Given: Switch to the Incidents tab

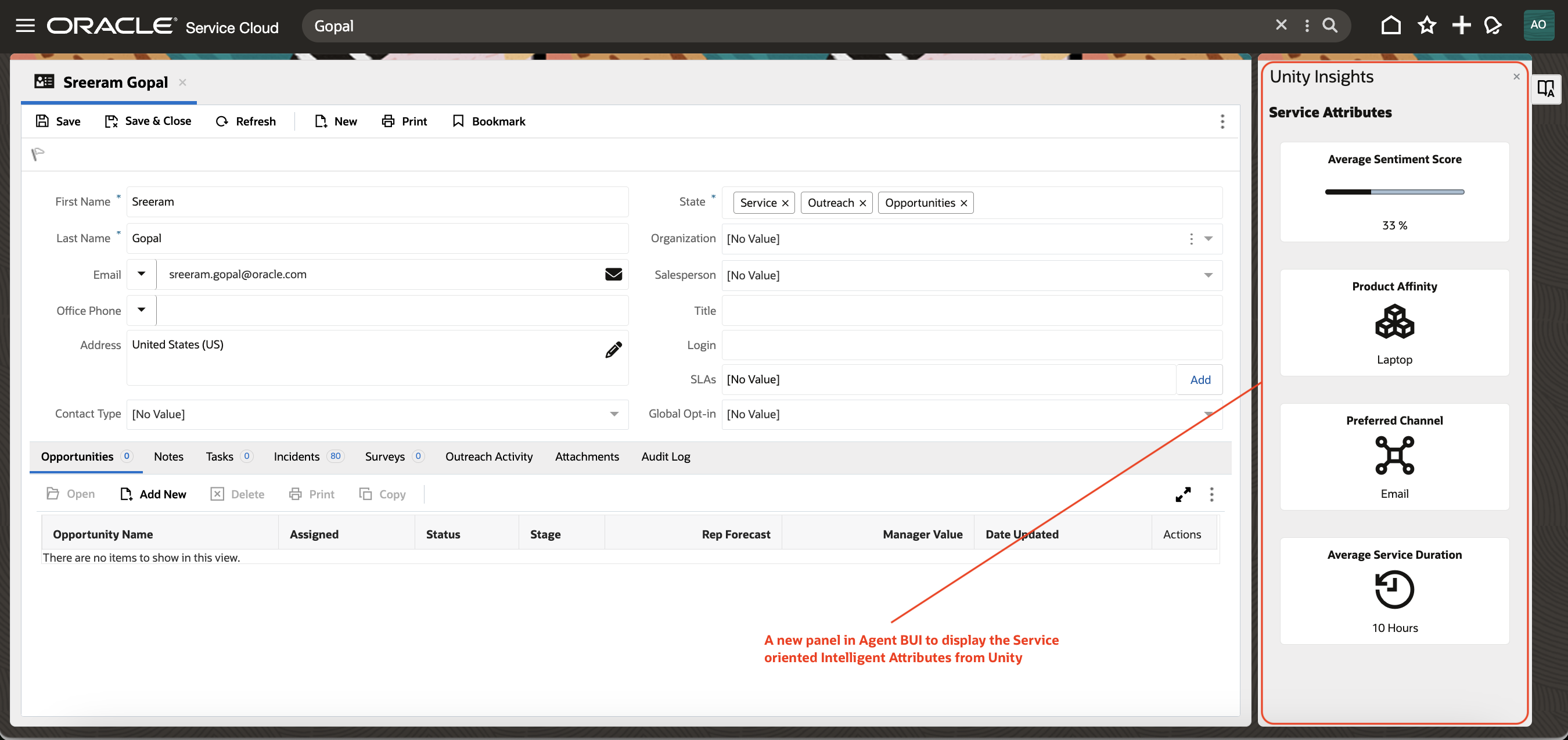Looking at the screenshot, I should (x=296, y=457).
